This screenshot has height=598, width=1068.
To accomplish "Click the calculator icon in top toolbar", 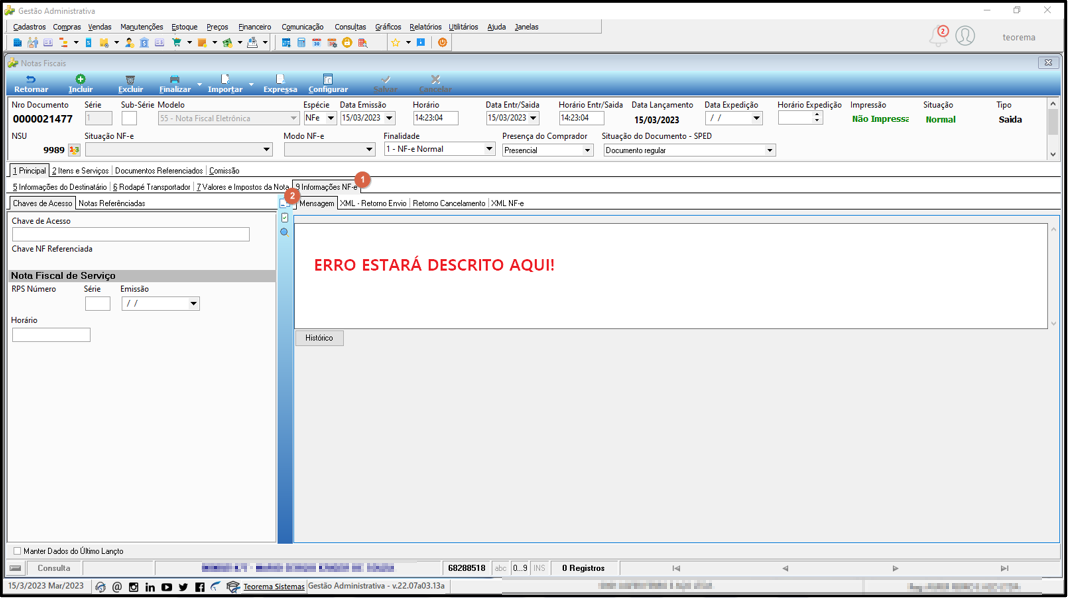I will 301,42.
